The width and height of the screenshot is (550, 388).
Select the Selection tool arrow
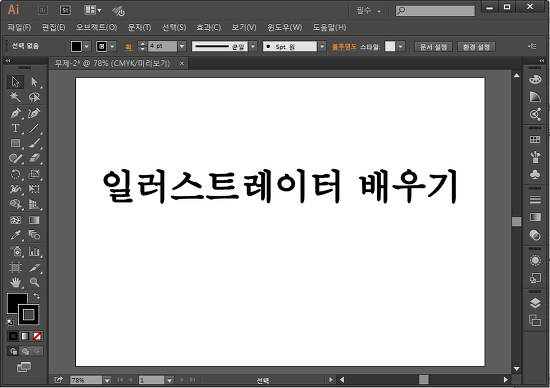[15, 82]
